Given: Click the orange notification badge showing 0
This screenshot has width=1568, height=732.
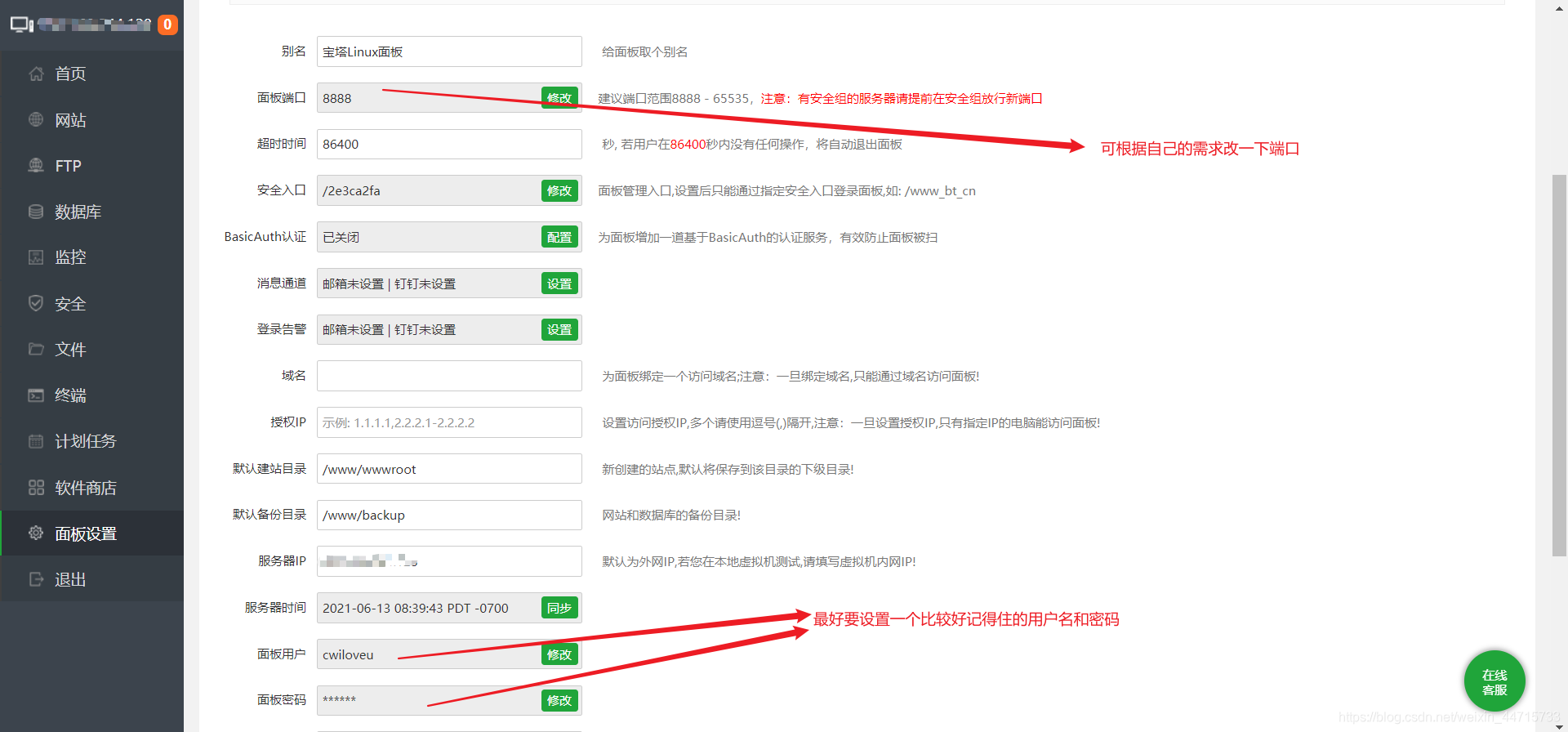Looking at the screenshot, I should [x=167, y=25].
